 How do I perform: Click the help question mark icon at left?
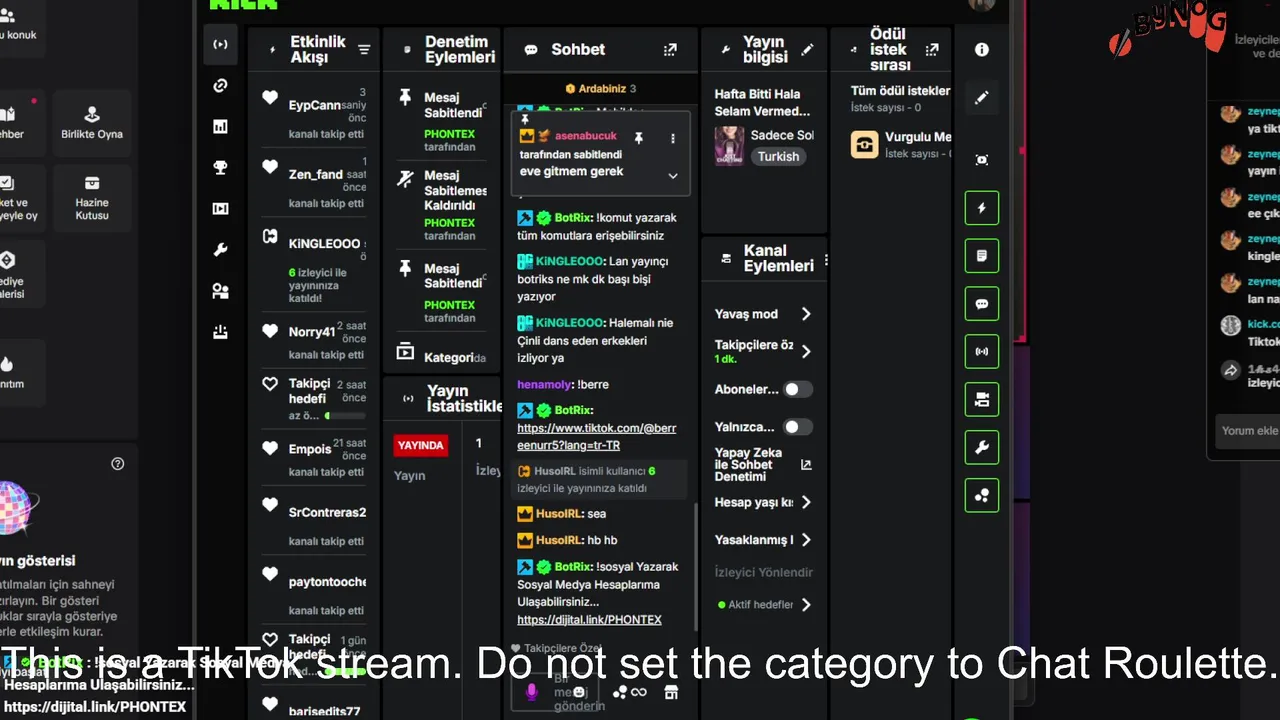click(x=118, y=464)
